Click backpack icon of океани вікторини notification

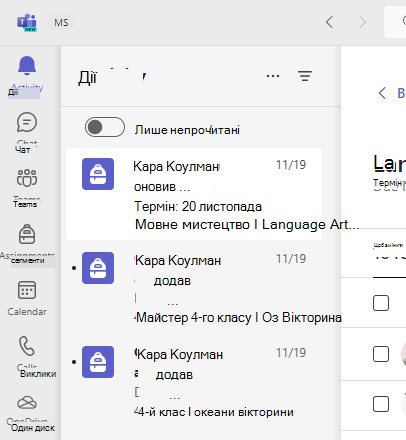click(98, 362)
